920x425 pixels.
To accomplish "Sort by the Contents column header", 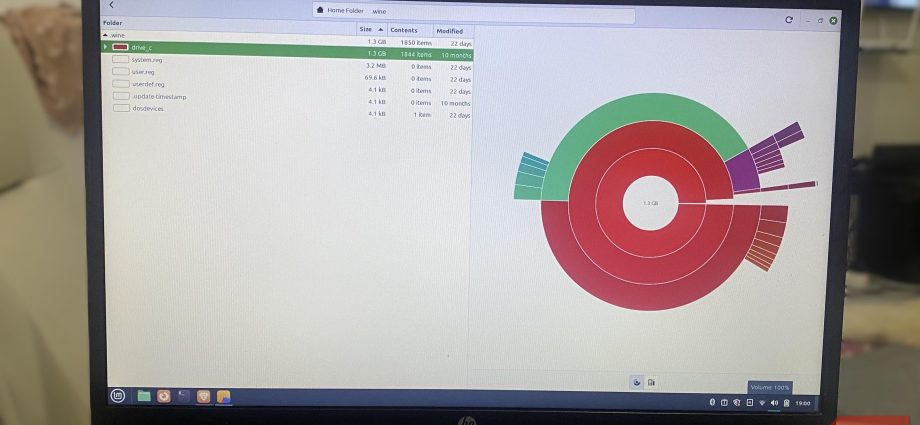I will tap(410, 30).
